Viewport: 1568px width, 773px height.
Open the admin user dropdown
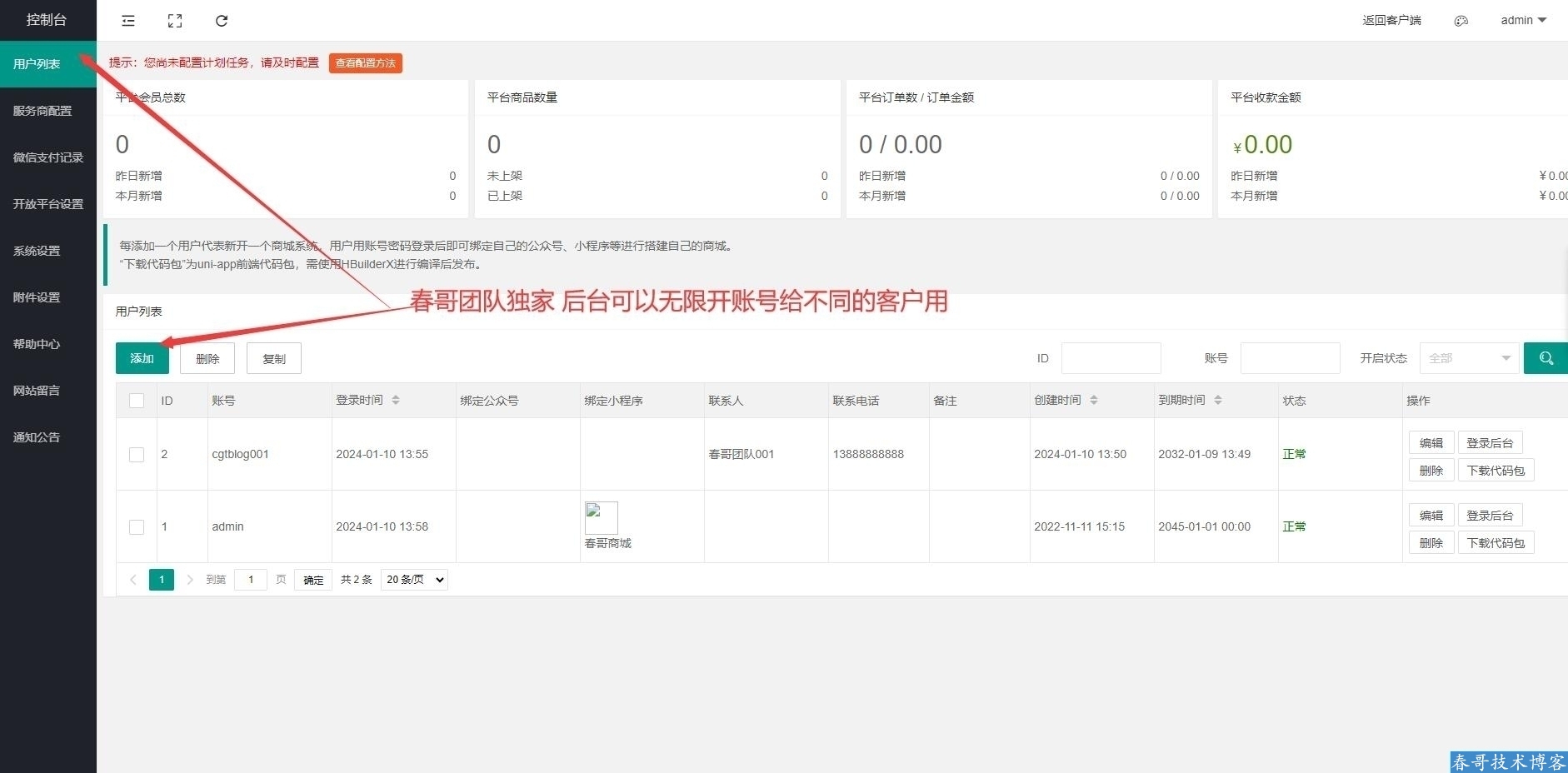(1523, 21)
